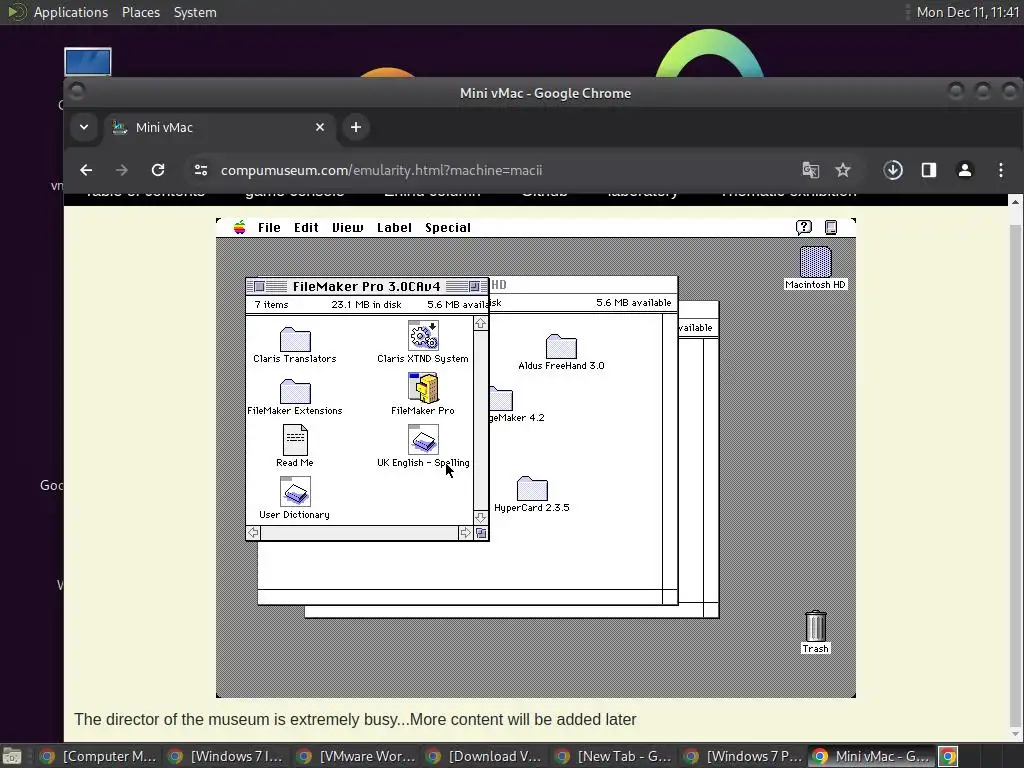The width and height of the screenshot is (1024, 768).
Task: Switch to Windows 7 P... taskbar window
Action: (742, 756)
